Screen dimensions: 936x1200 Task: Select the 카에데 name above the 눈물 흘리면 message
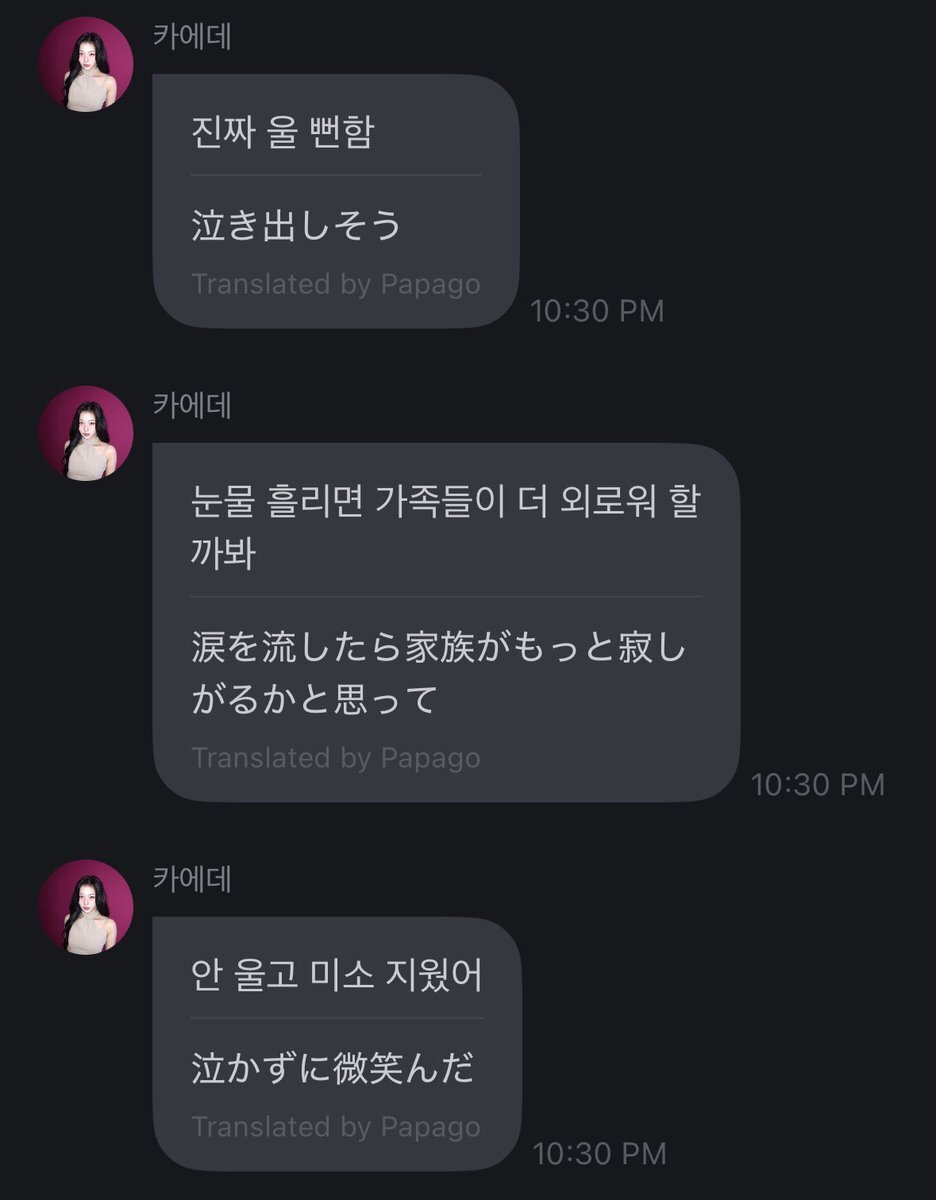click(x=192, y=407)
